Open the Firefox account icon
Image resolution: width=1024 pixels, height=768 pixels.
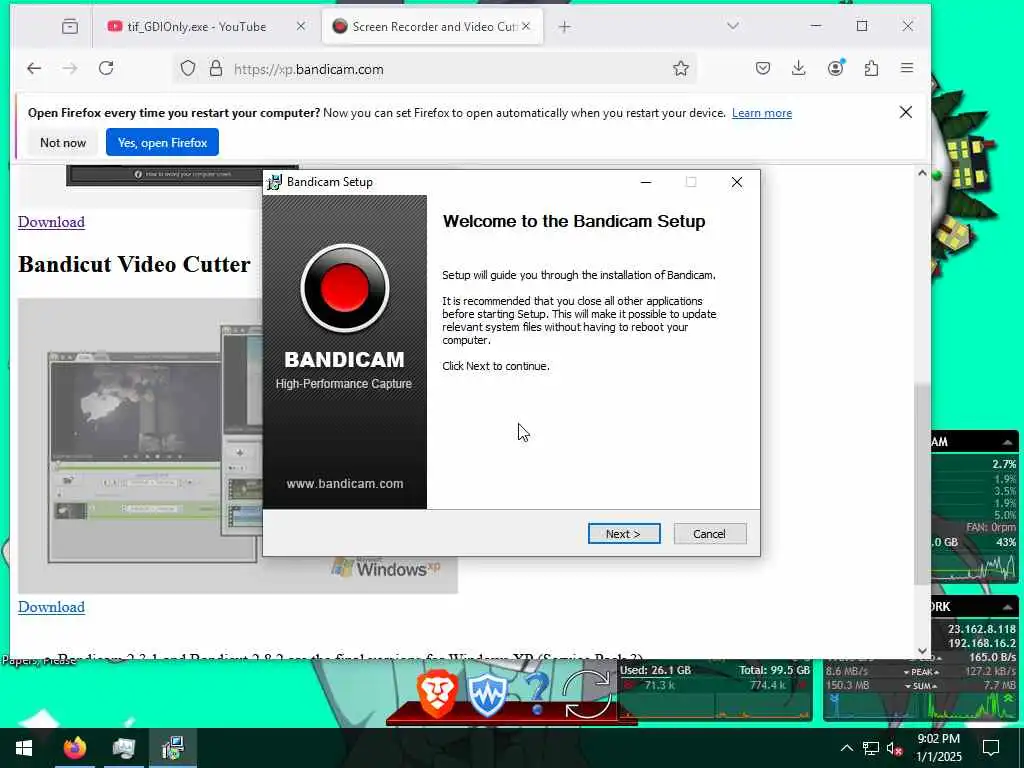click(x=835, y=68)
